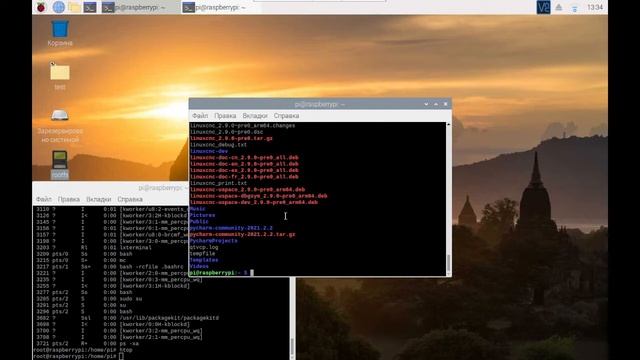
Task: Click the Templates directory name
Action: pos(204,260)
